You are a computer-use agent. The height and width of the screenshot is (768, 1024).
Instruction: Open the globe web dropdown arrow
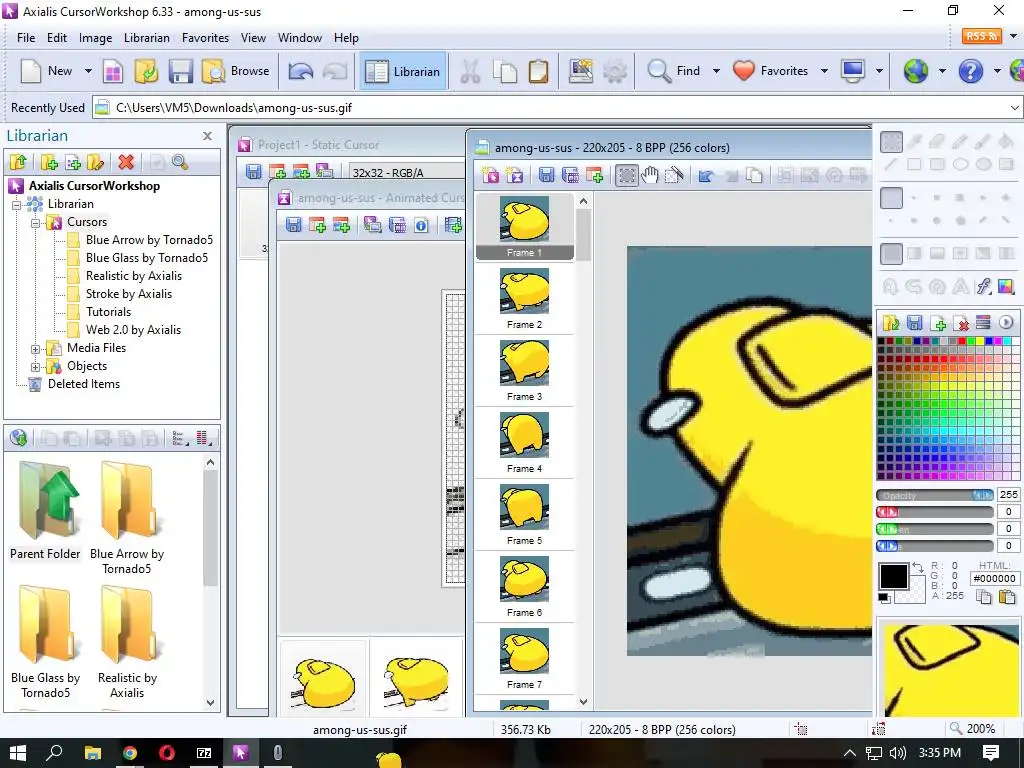(942, 71)
